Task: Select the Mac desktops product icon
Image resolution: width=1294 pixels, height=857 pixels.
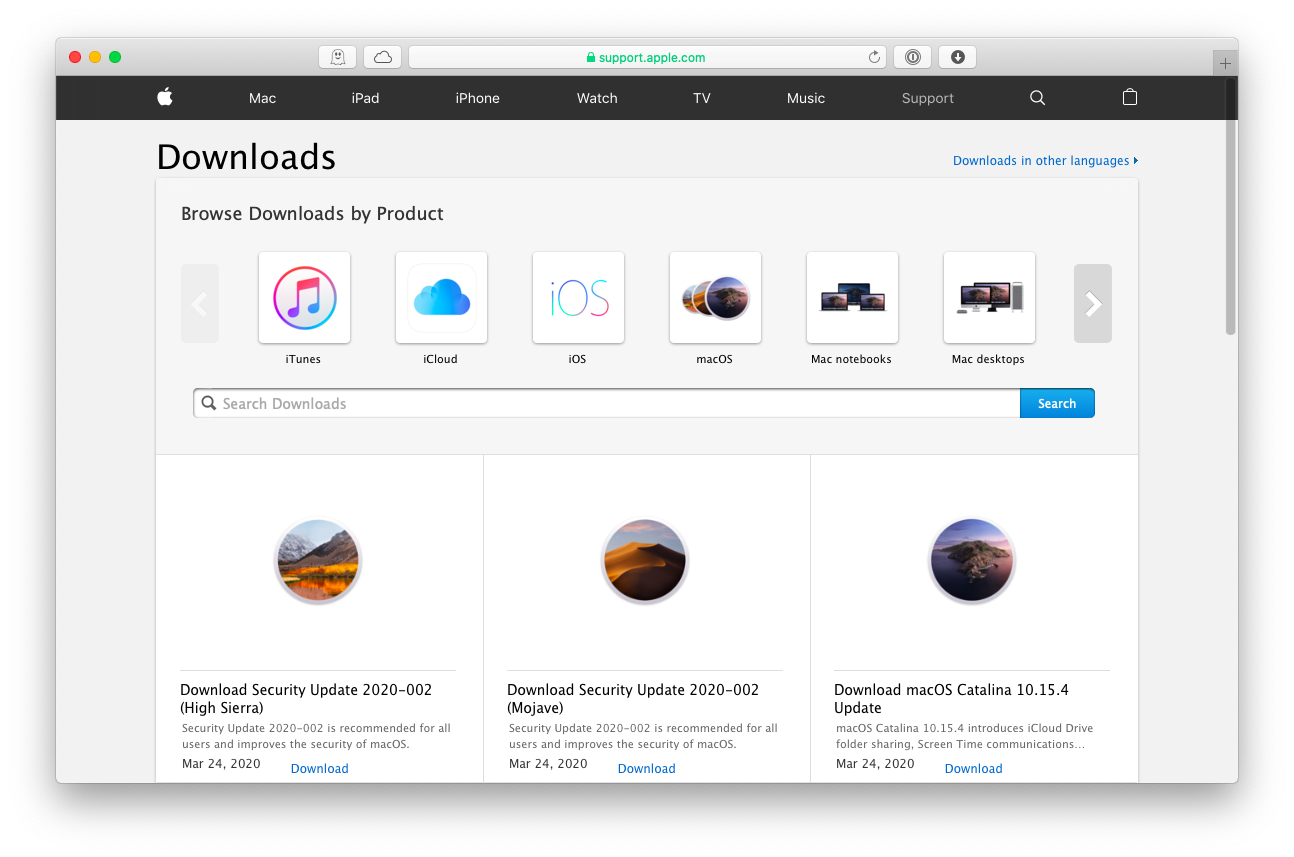Action: point(989,297)
